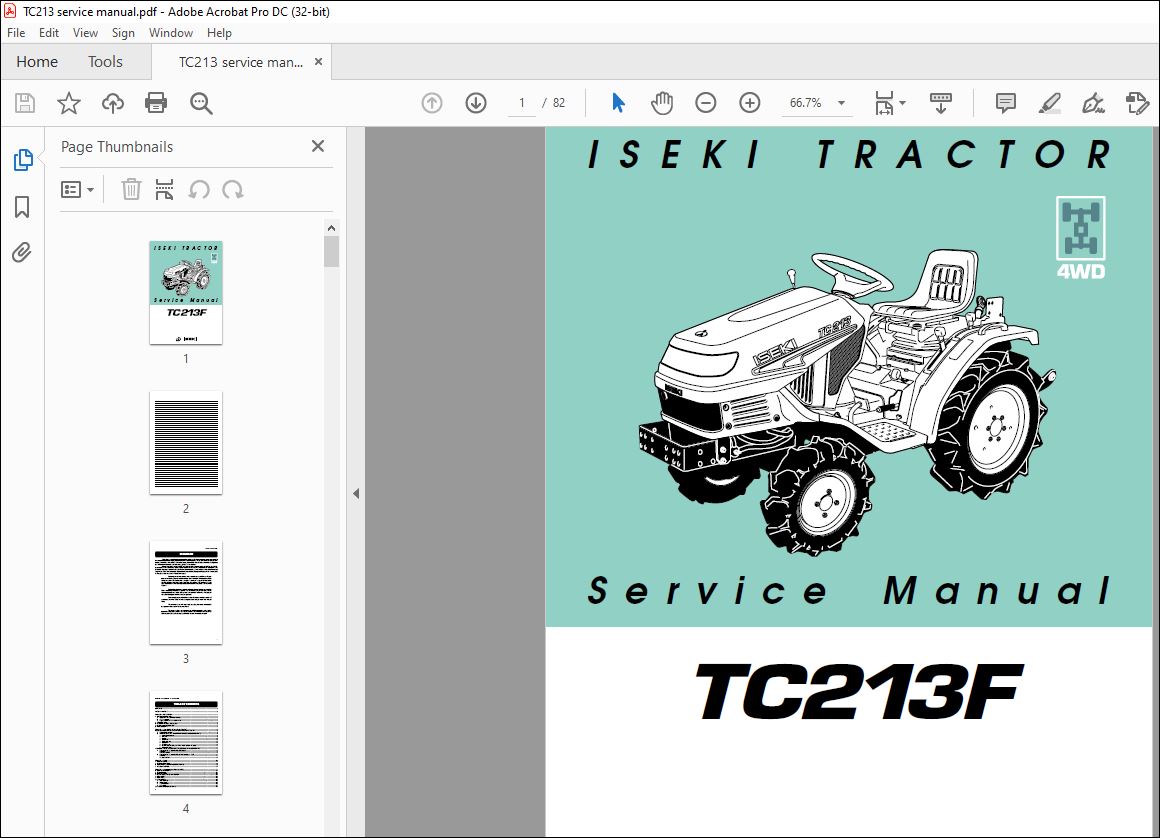Go to the previous page with up arrow
This screenshot has width=1160, height=838.
tap(432, 103)
